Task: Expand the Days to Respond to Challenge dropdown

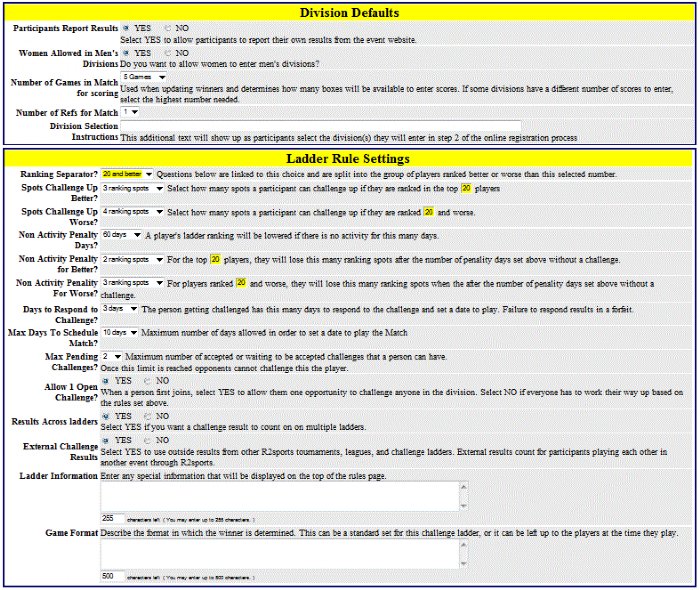Action: pos(119,308)
